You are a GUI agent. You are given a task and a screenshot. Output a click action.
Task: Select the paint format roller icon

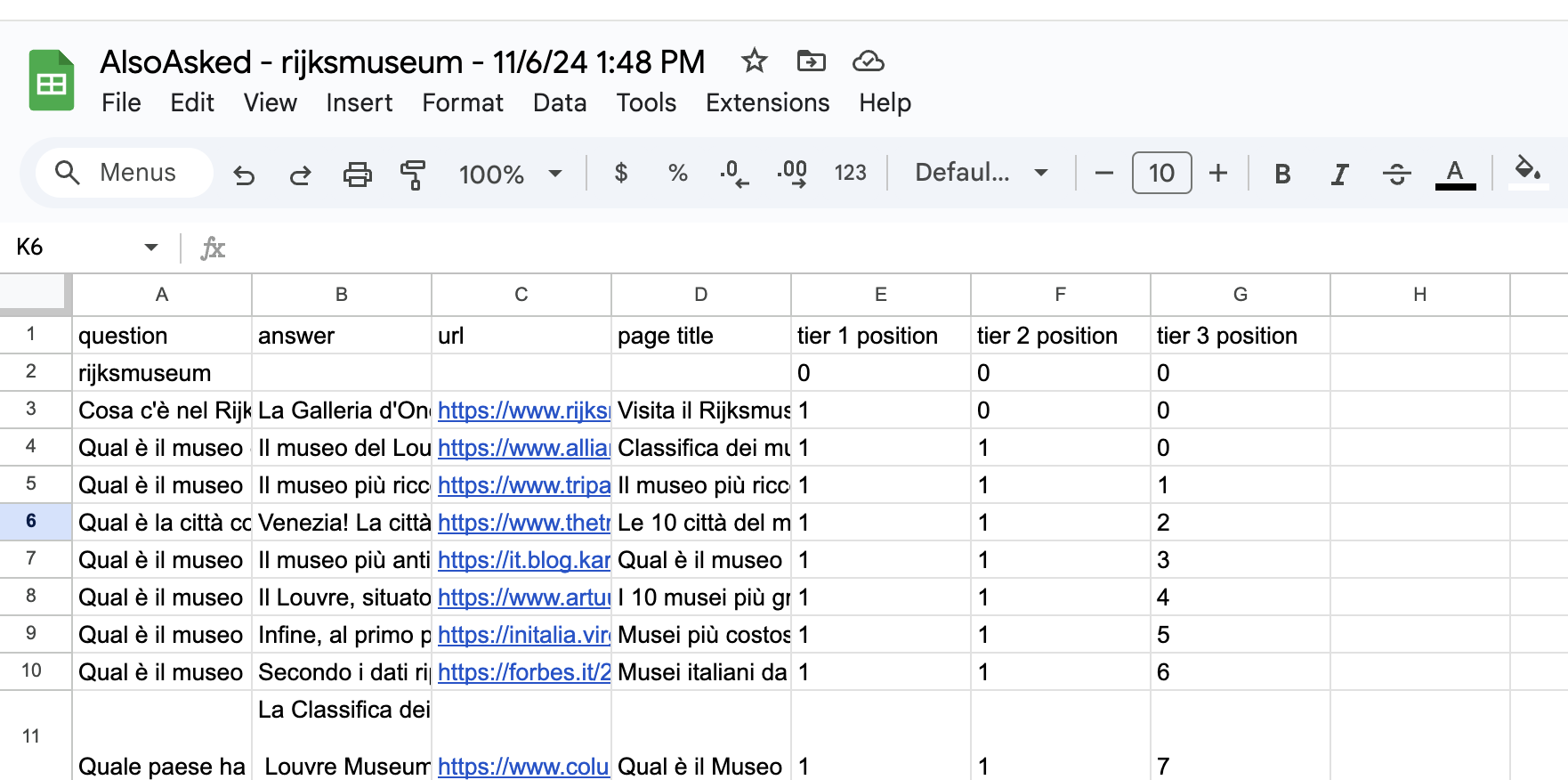tap(413, 175)
